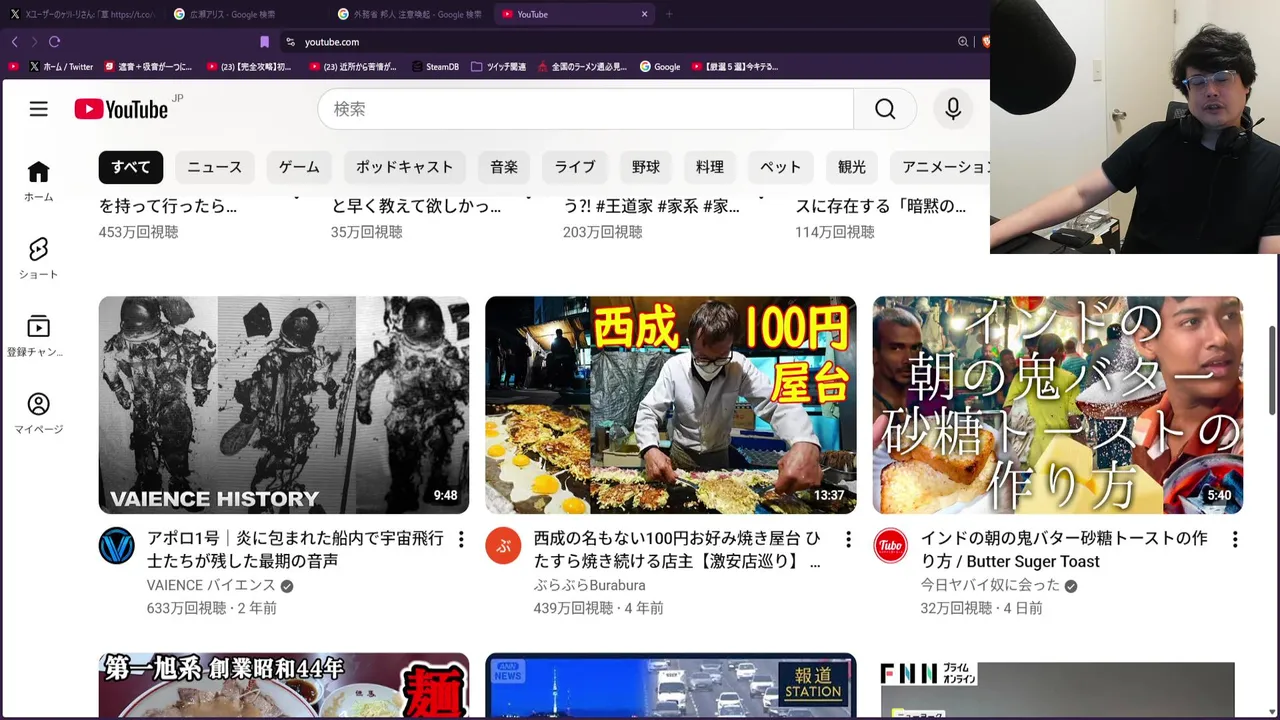Image resolution: width=1280 pixels, height=720 pixels.
Task: Open more options for 西成 okonomiyaki video
Action: point(848,540)
